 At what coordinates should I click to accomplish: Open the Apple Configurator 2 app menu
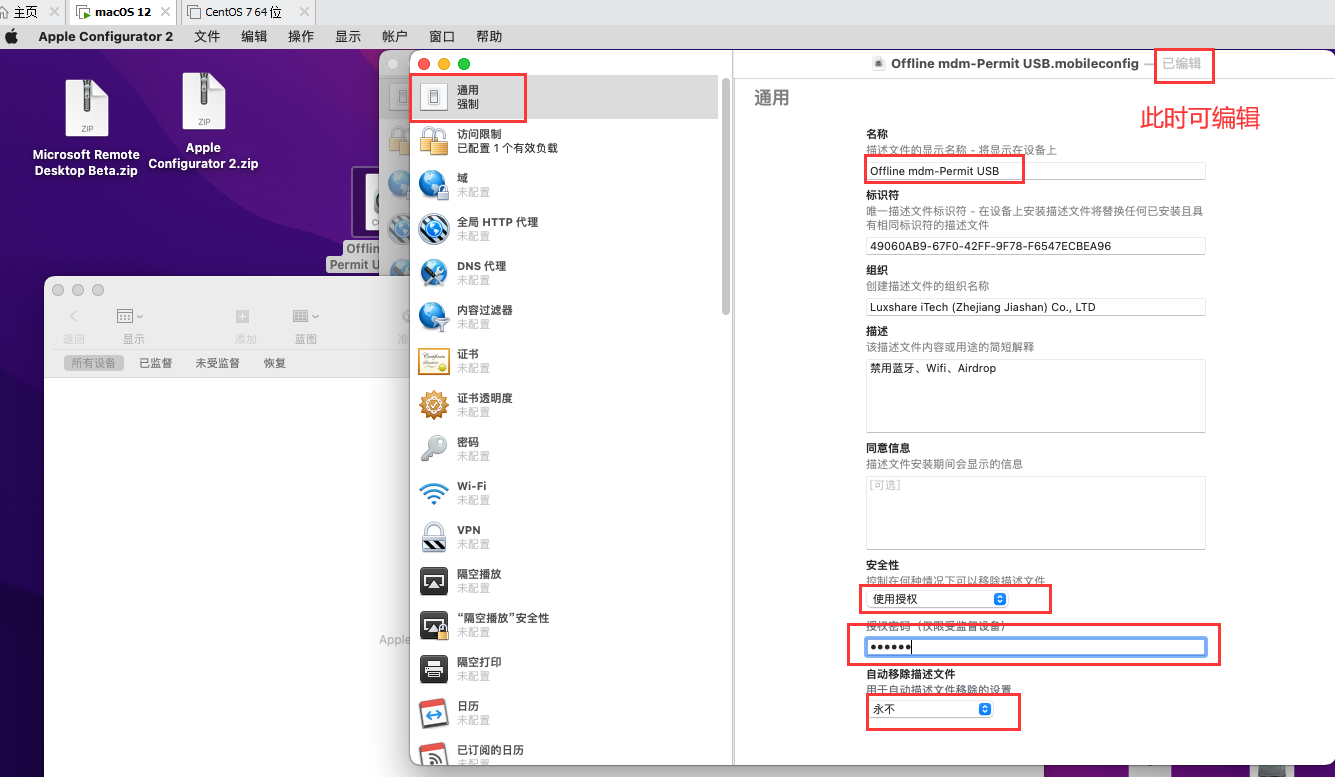click(x=106, y=37)
